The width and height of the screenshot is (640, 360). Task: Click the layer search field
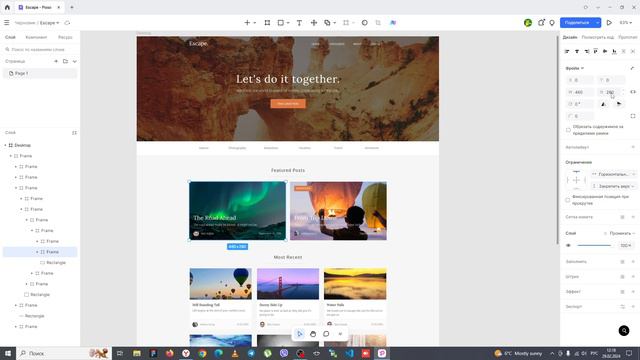(x=40, y=49)
